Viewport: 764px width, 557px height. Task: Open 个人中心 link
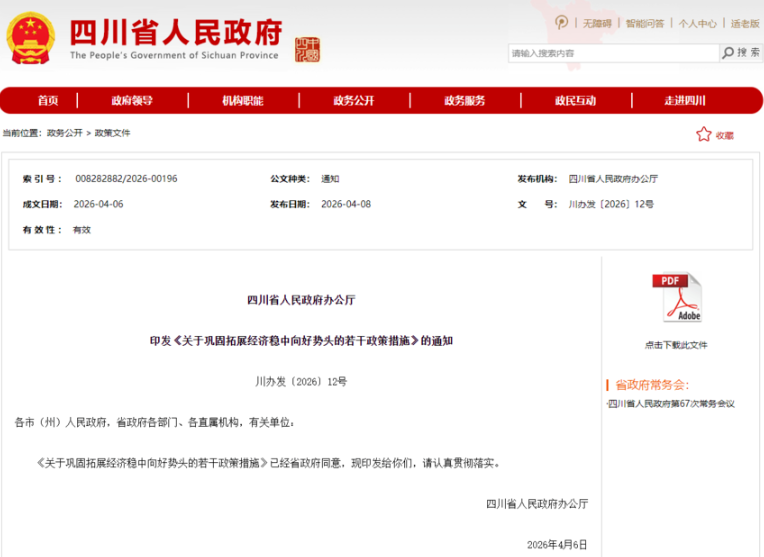[697, 23]
